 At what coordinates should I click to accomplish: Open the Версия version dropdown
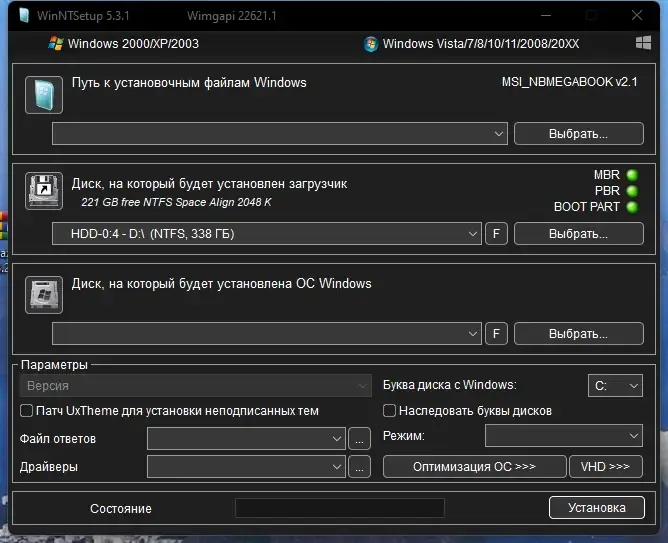196,385
